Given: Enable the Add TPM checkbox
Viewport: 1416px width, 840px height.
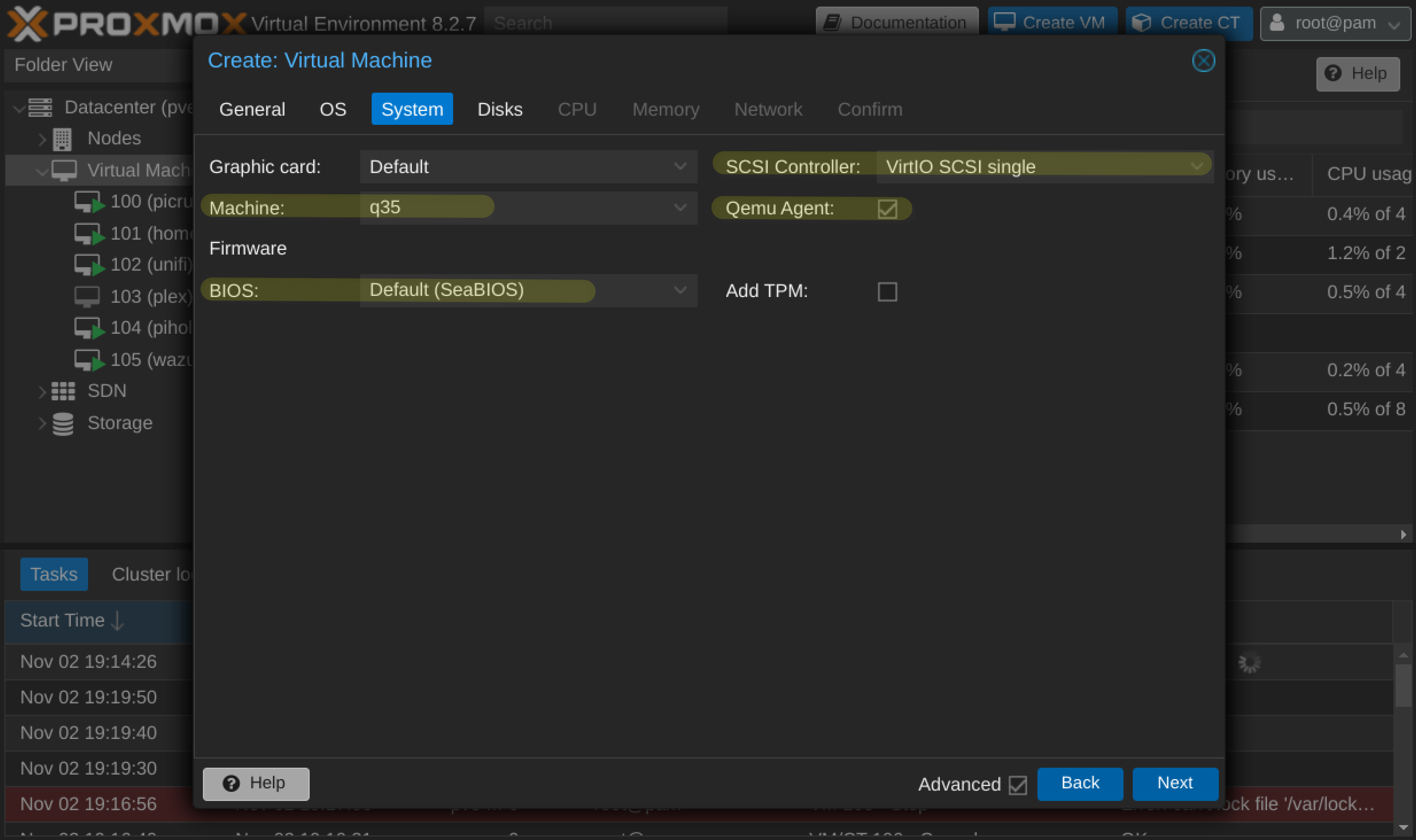Looking at the screenshot, I should pos(887,292).
